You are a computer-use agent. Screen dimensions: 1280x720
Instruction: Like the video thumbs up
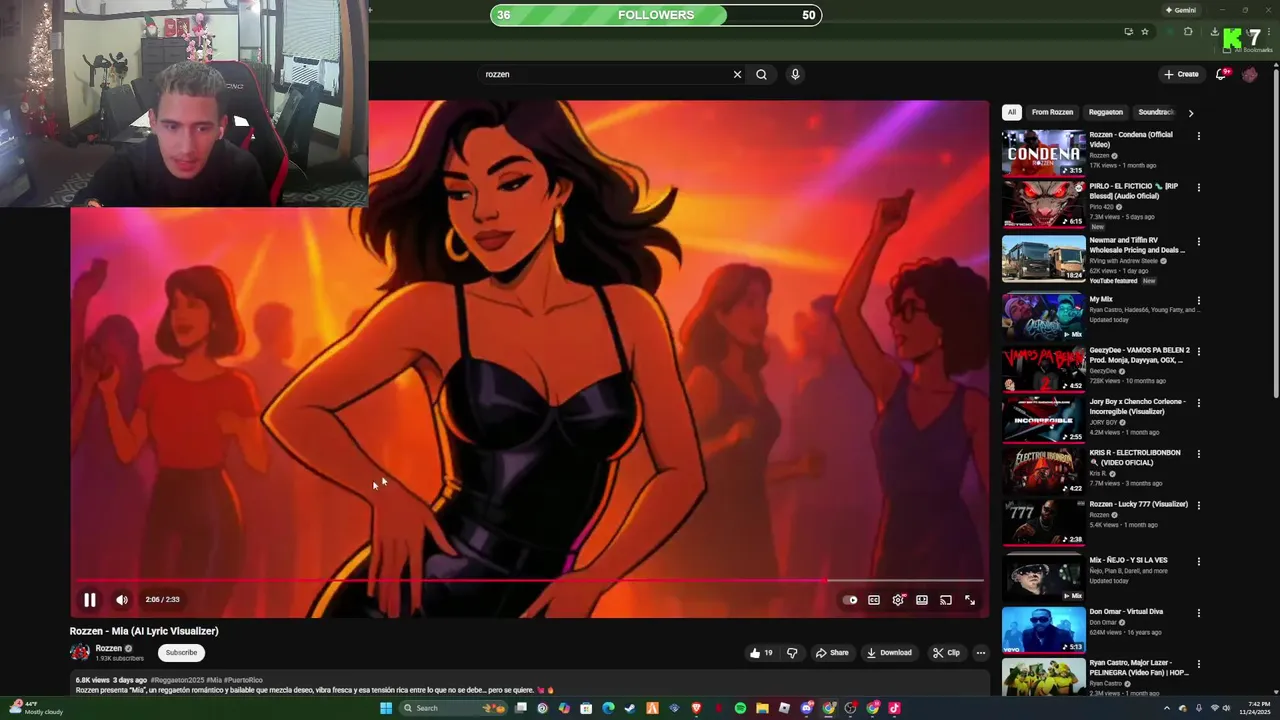tap(762, 653)
